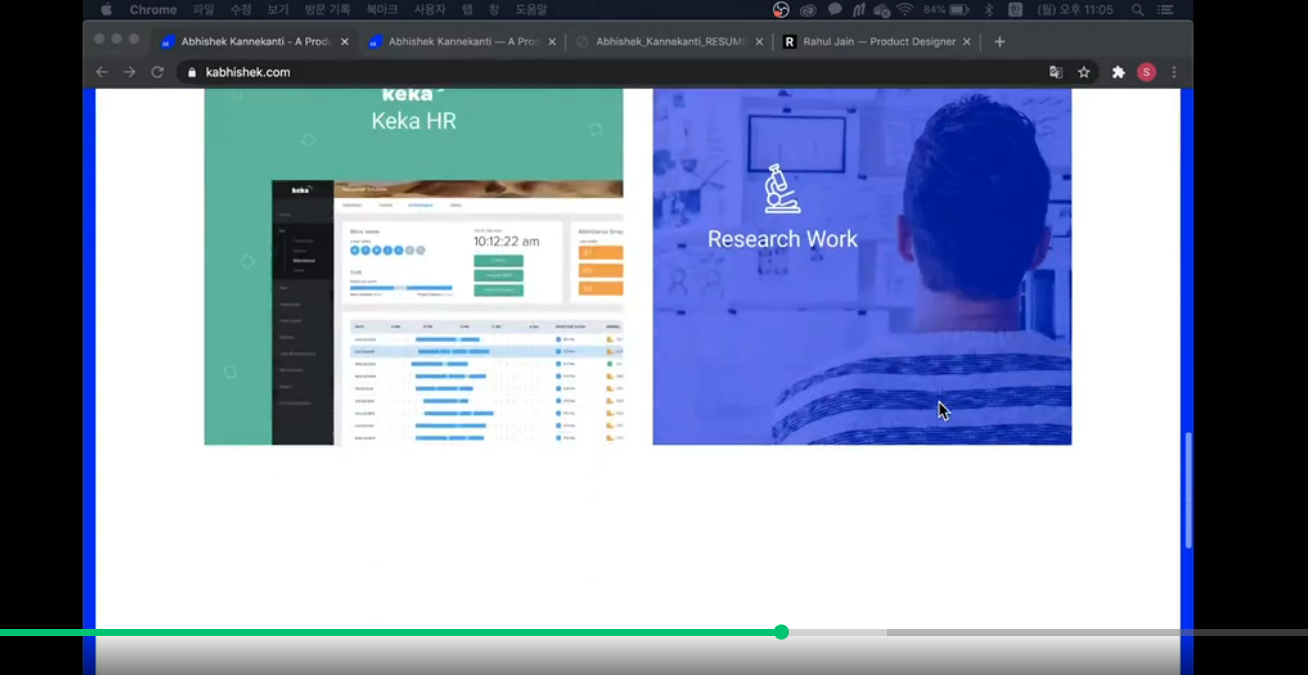The width and height of the screenshot is (1308, 675).
Task: Click the clock showing 오후 11:05
Action: (x=1077, y=10)
